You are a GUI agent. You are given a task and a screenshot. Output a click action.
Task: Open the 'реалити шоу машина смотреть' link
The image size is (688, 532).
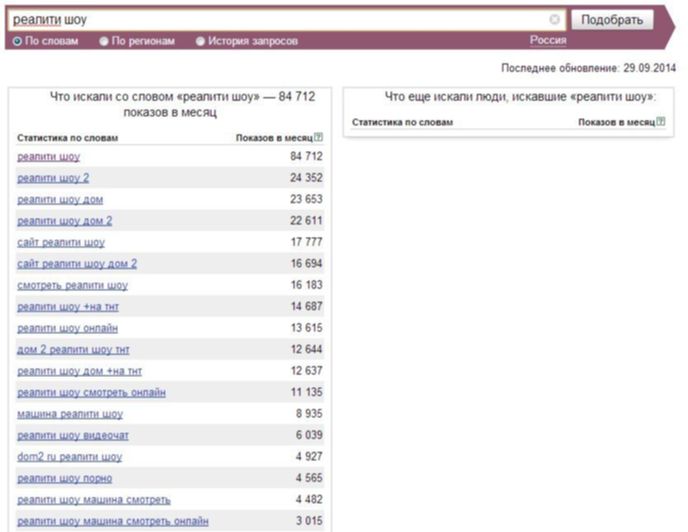(93, 500)
